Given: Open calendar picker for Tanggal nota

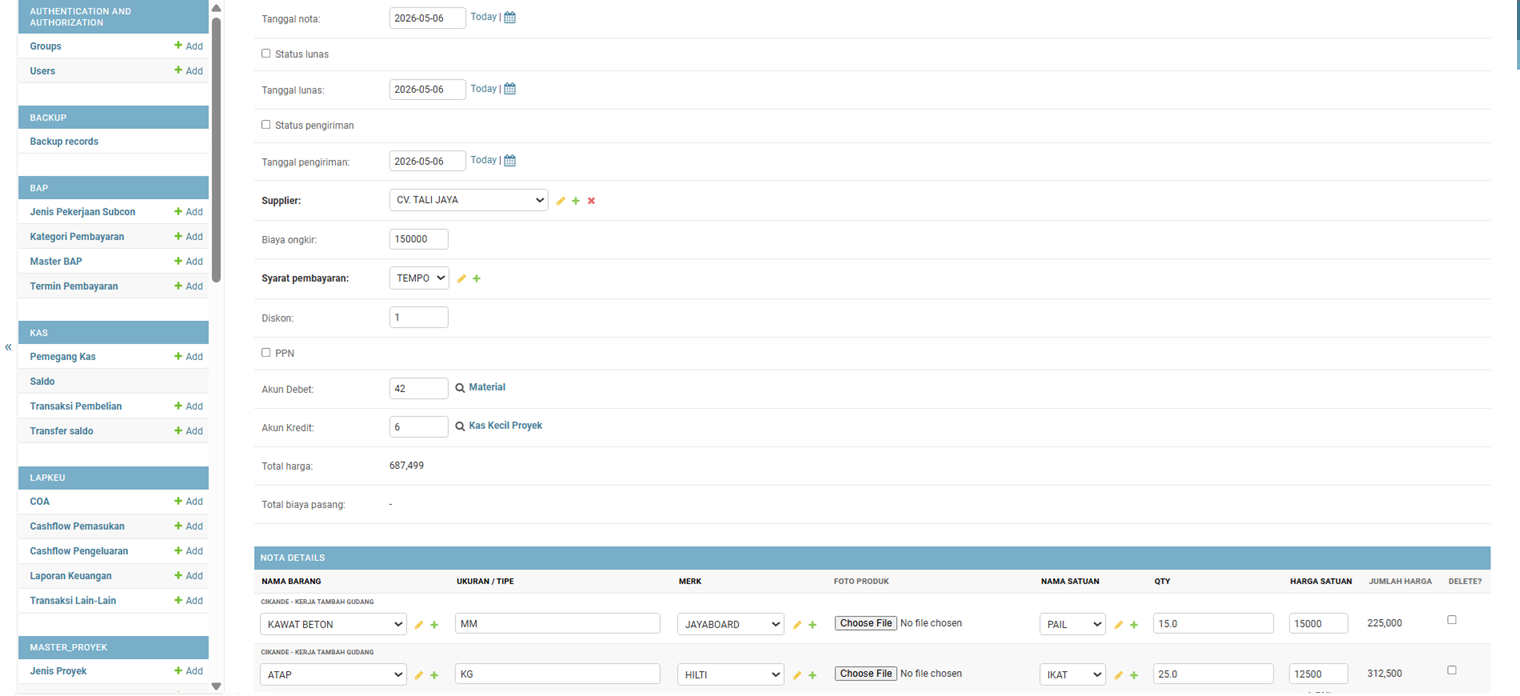Looking at the screenshot, I should pos(510,17).
